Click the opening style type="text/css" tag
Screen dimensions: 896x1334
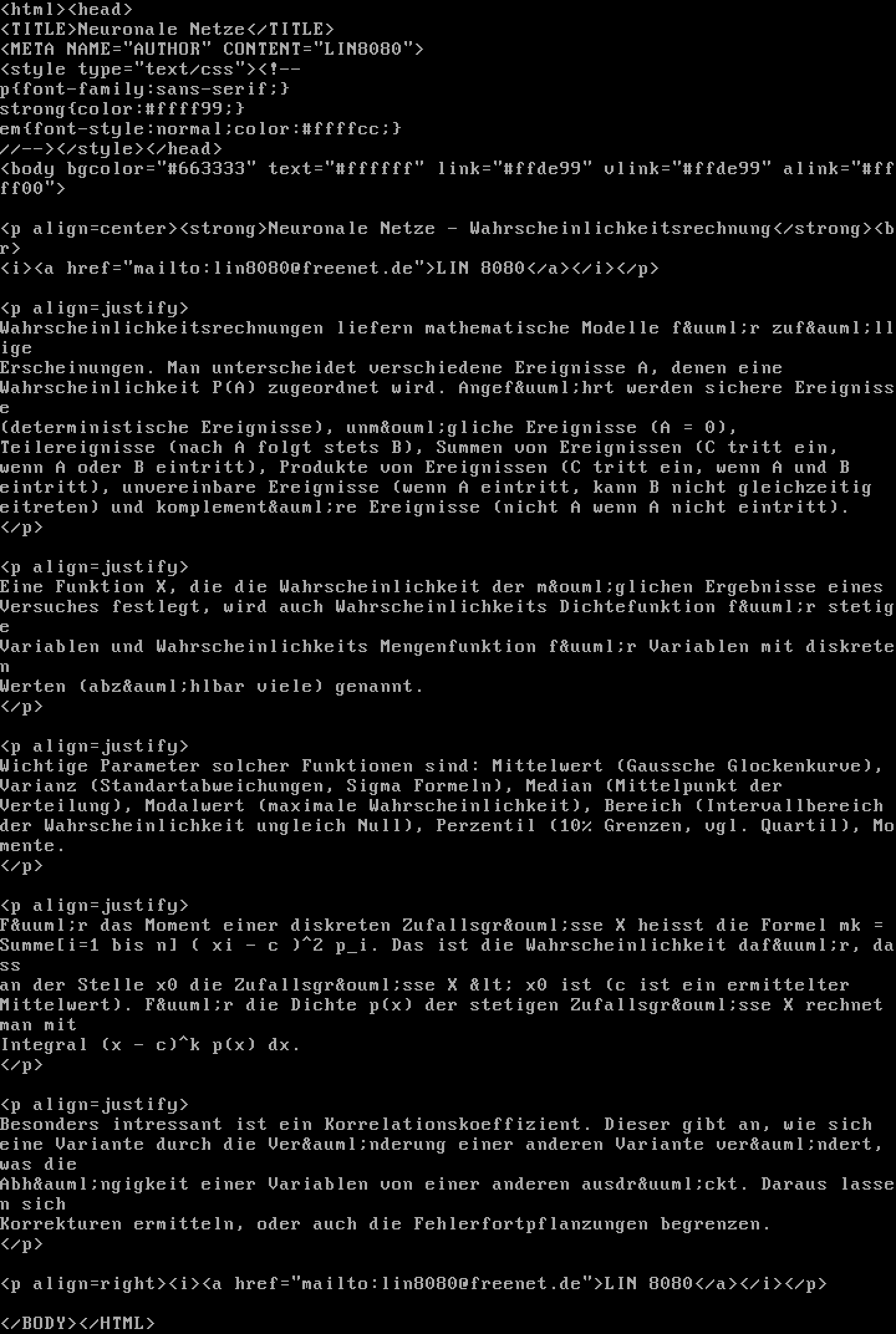pyautogui.click(x=128, y=69)
